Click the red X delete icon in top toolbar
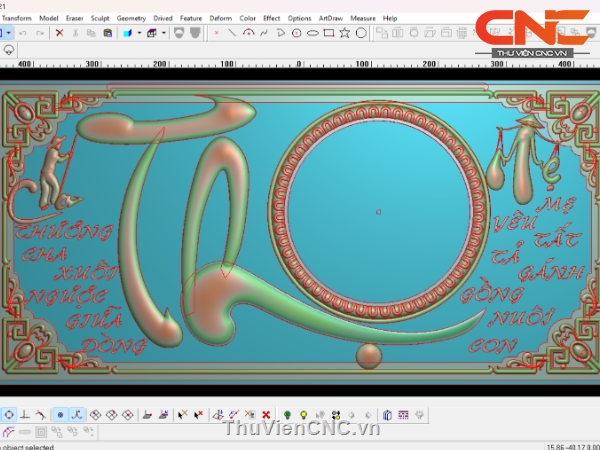600x450 pixels. coord(59,33)
